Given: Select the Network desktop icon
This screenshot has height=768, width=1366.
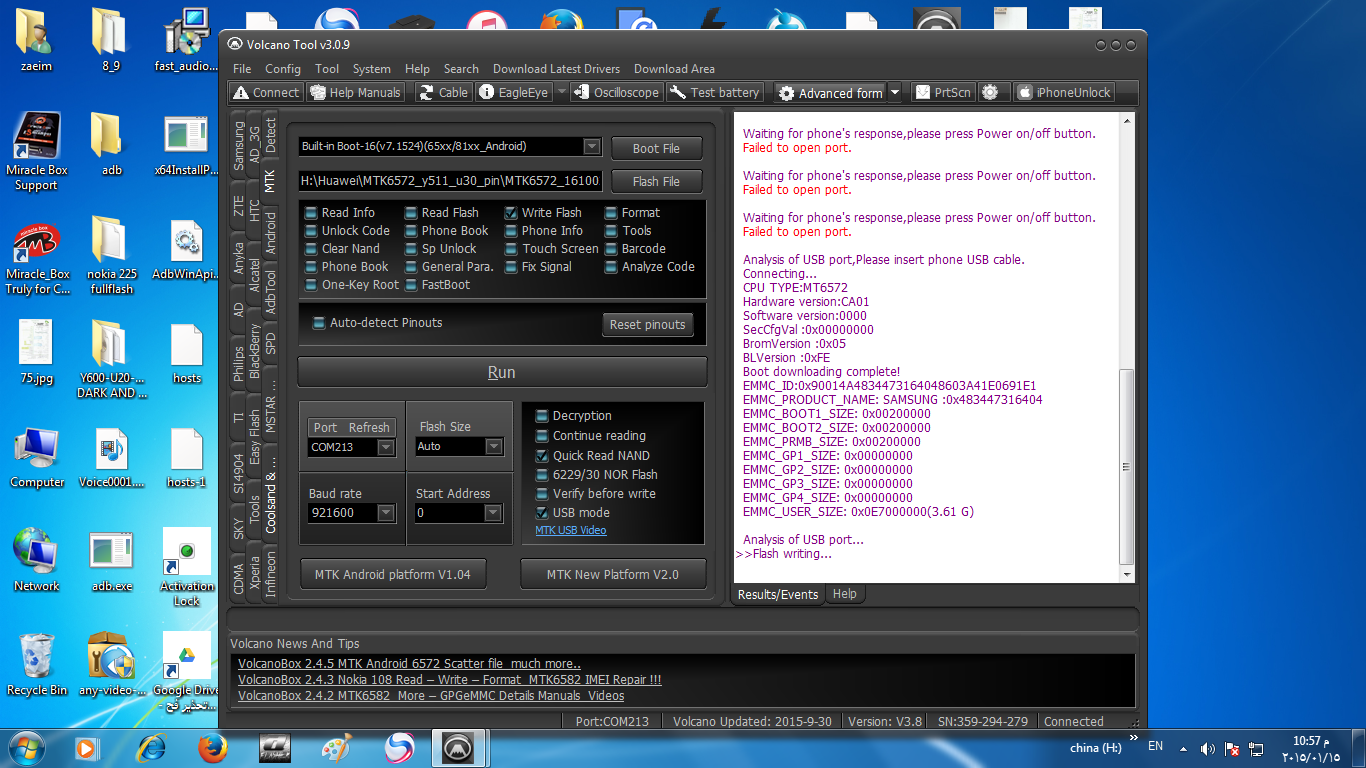Looking at the screenshot, I should [x=37, y=561].
